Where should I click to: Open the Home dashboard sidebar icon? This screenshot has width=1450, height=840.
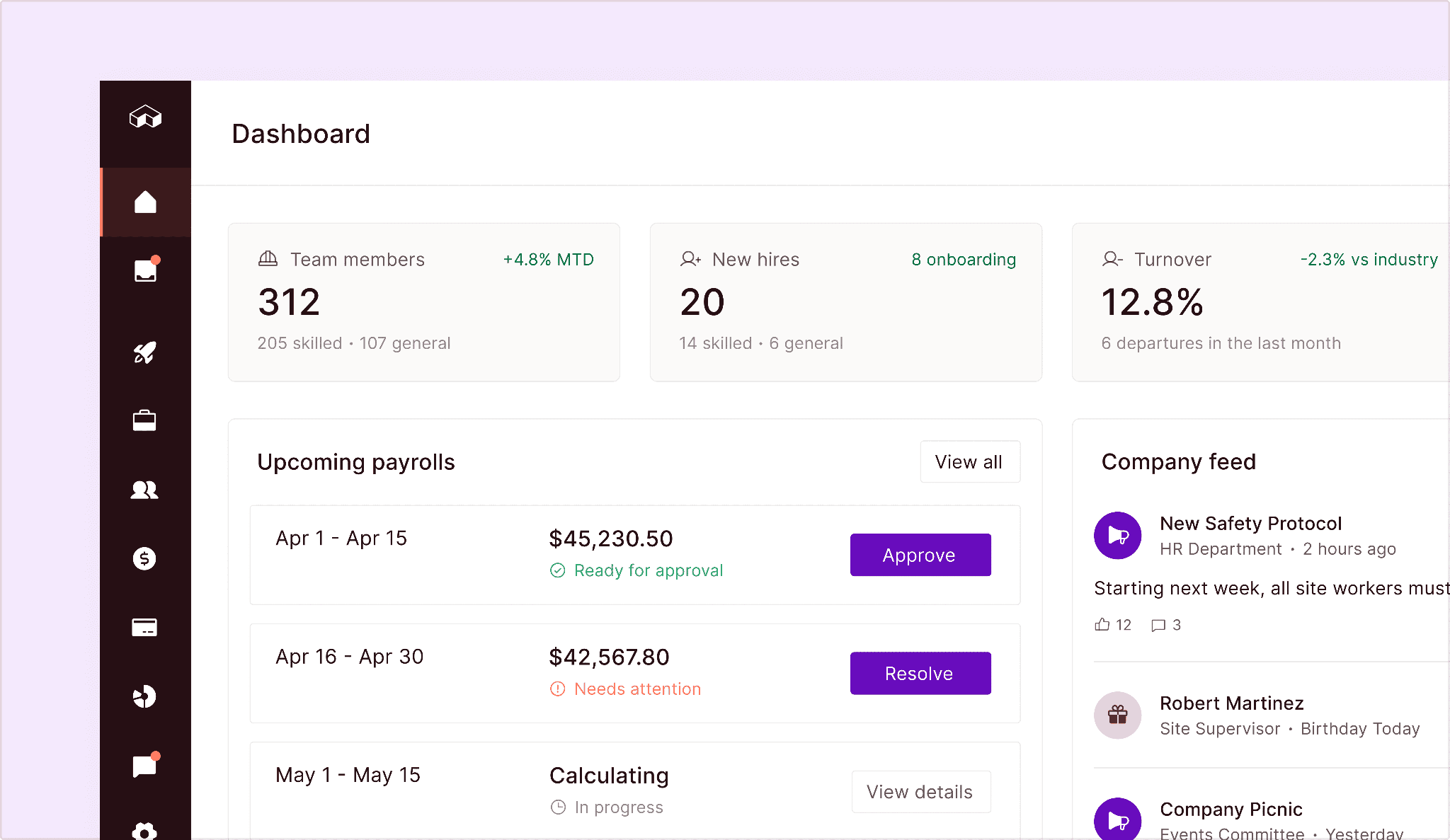145,202
